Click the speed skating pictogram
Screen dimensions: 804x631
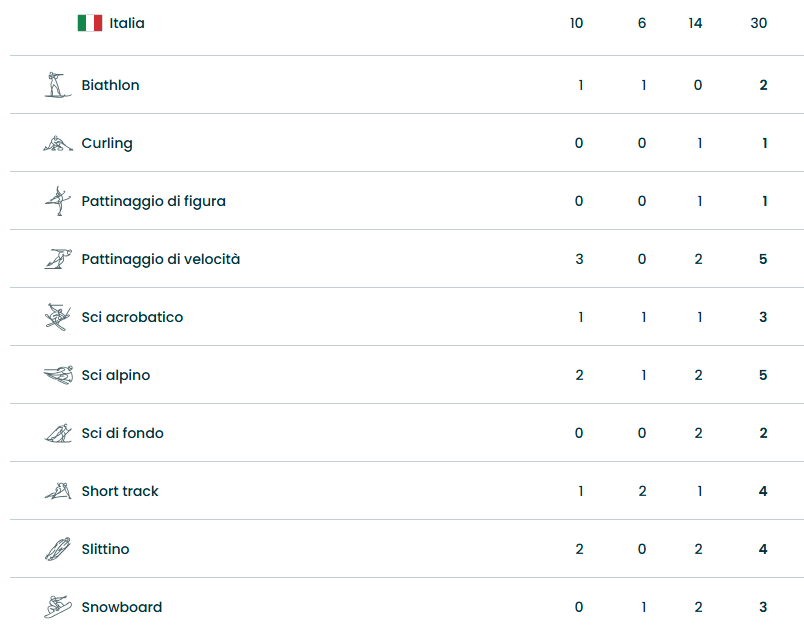(x=58, y=259)
